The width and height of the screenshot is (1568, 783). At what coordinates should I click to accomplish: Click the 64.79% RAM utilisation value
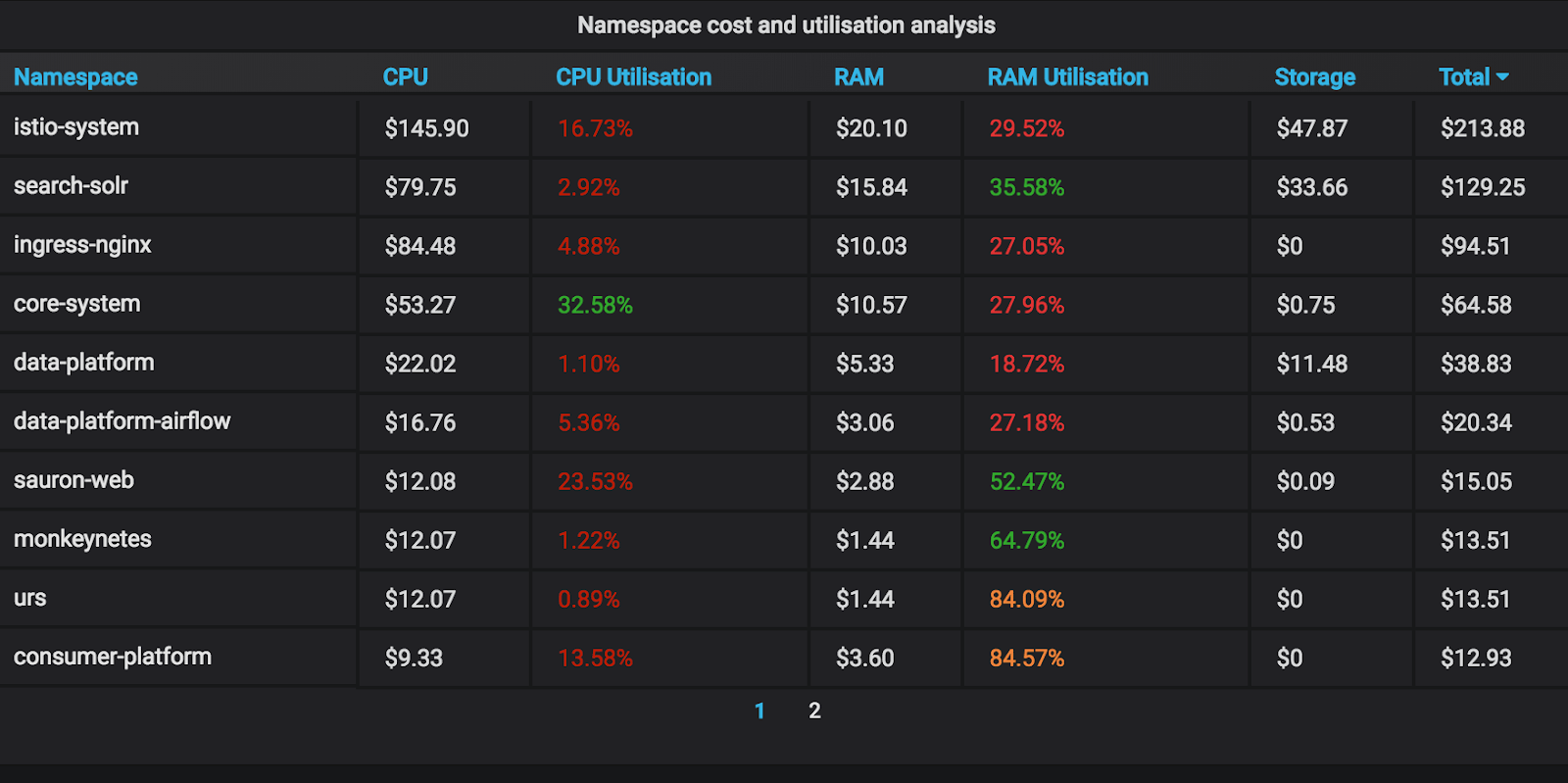pyautogui.click(x=1027, y=540)
